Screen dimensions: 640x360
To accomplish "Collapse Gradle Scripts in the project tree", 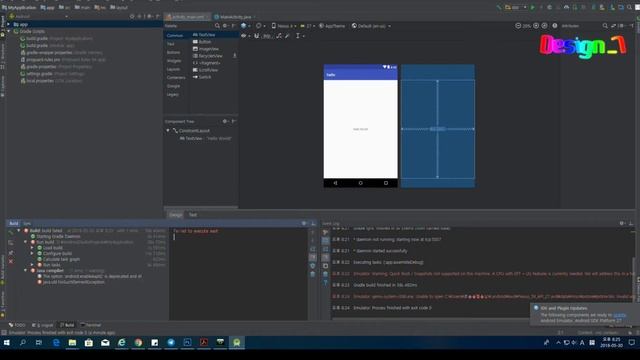I will (9, 31).
